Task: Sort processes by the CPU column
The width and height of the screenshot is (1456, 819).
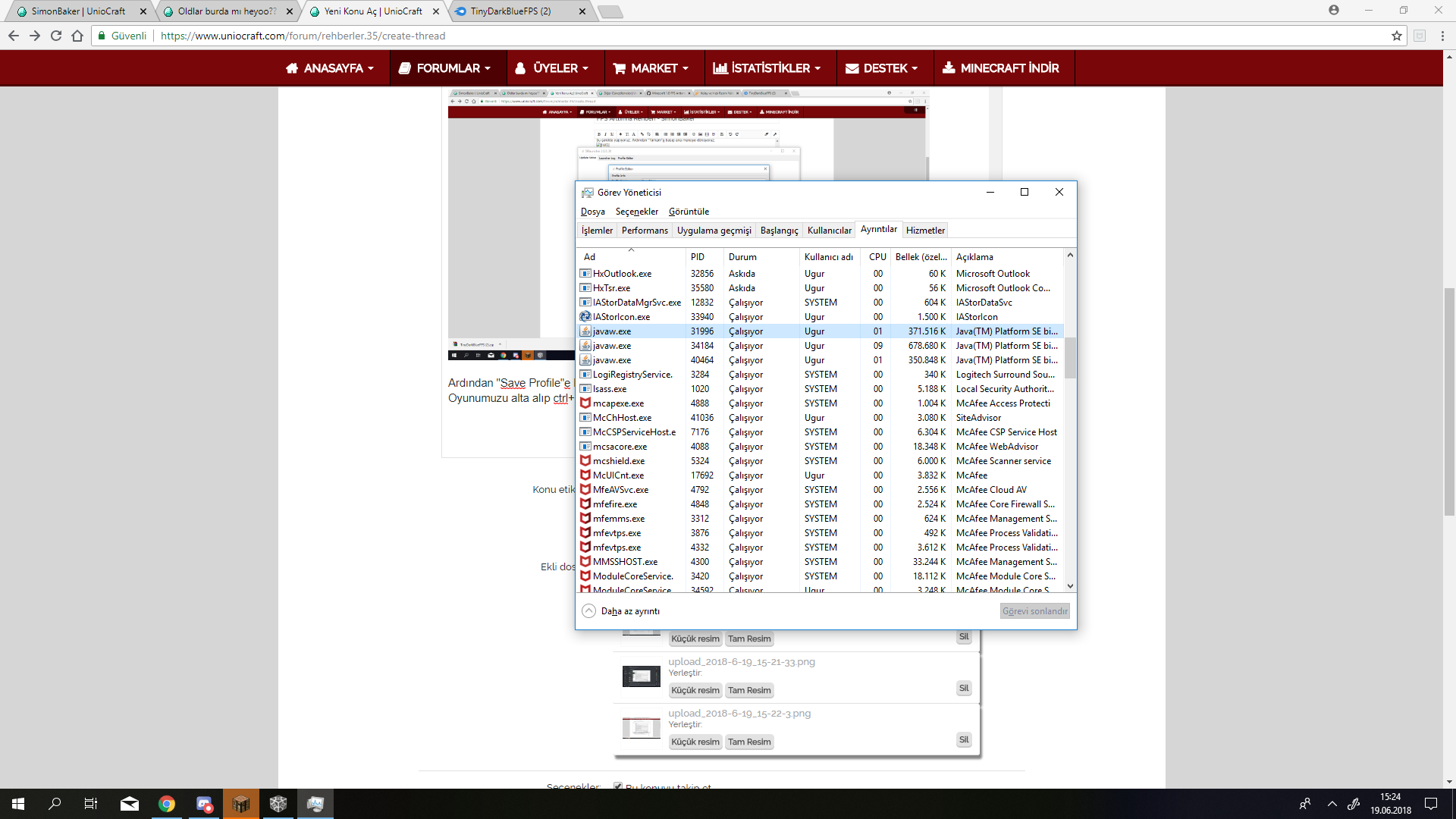Action: pyautogui.click(x=877, y=257)
